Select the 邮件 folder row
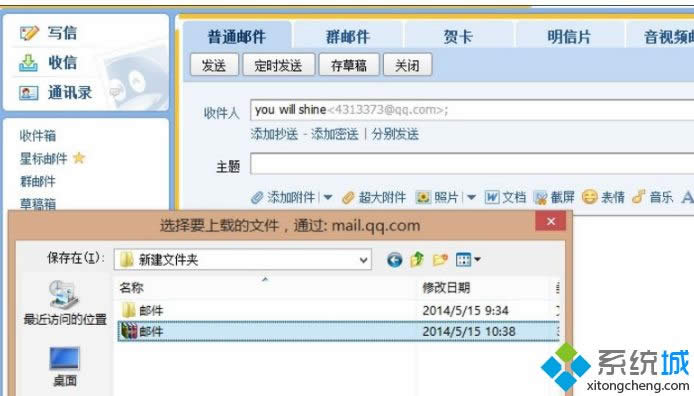694x396 pixels. 338,310
